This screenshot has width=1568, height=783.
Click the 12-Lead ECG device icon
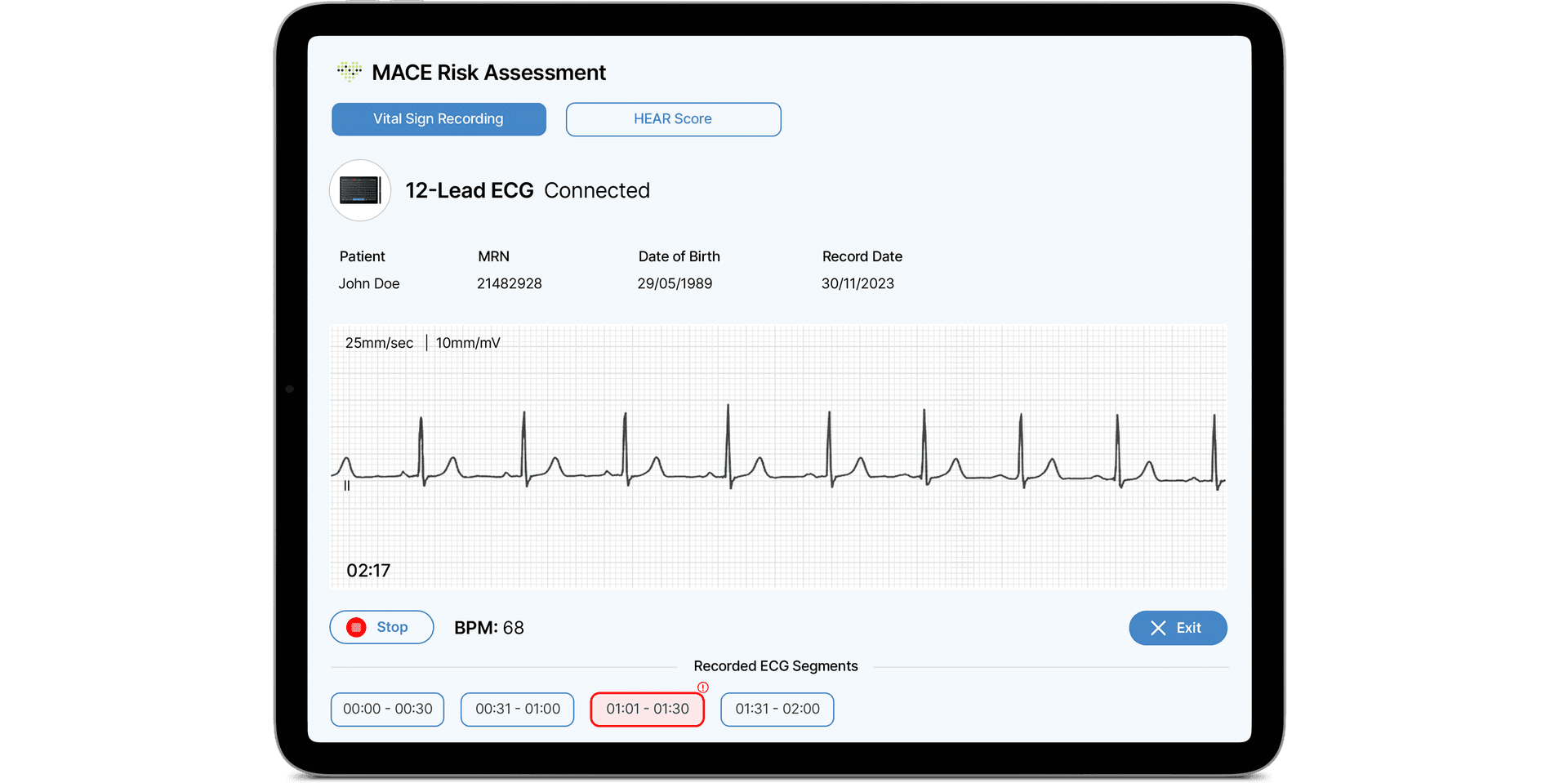(x=360, y=190)
